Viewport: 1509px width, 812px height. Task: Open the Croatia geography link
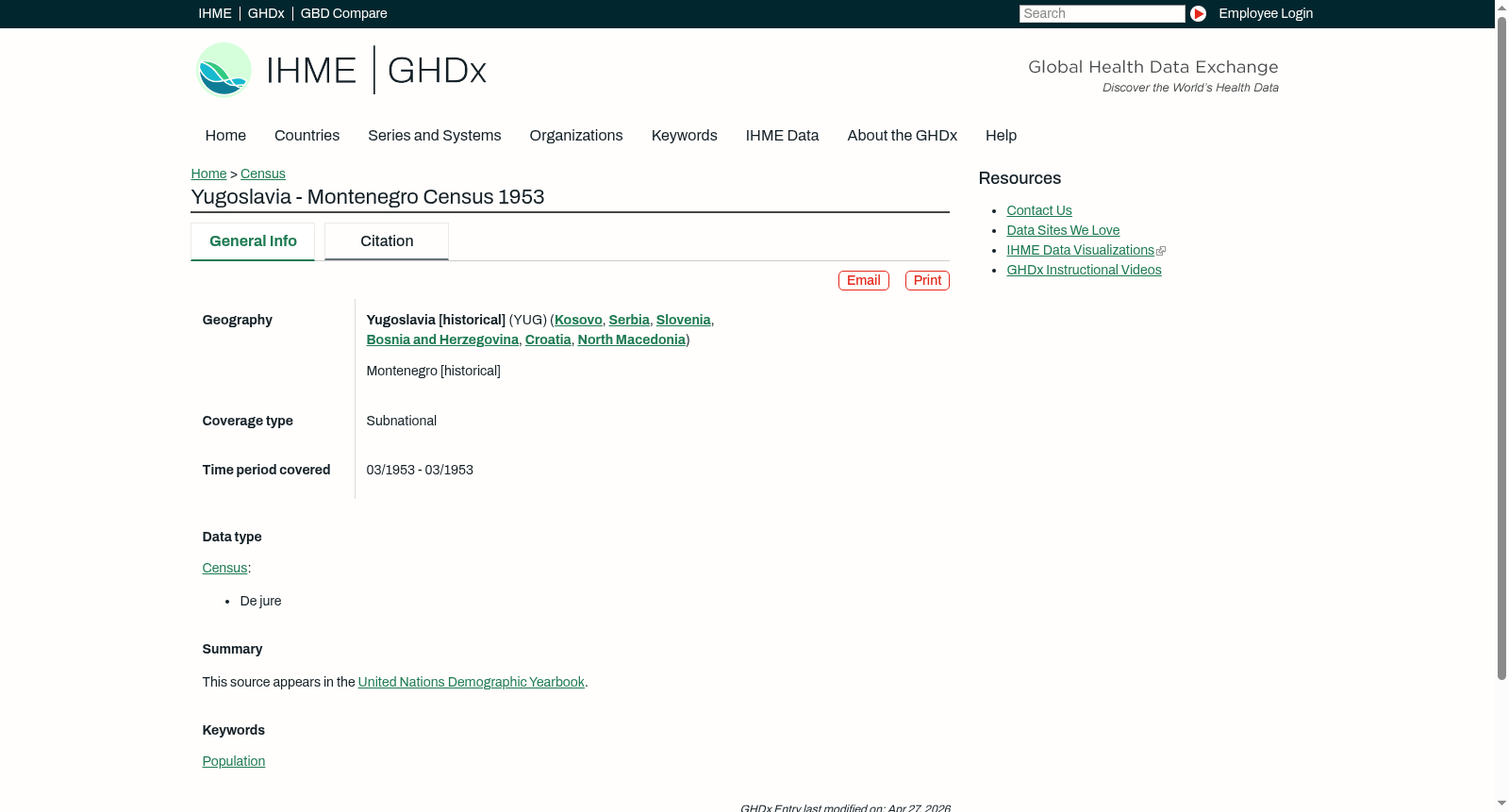548,340
